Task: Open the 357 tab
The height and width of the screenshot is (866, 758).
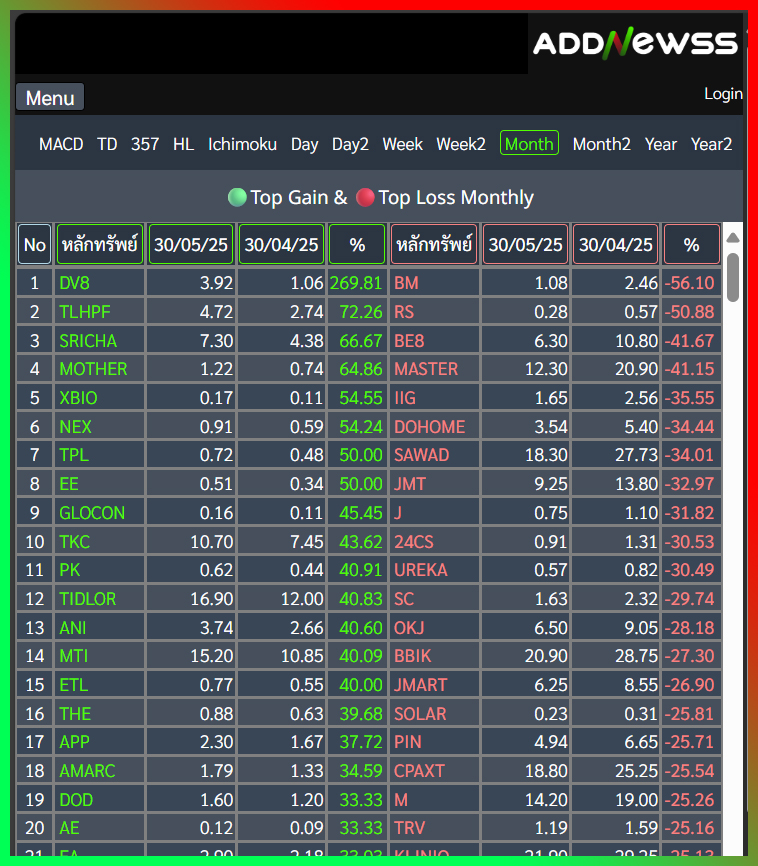Action: [145, 144]
